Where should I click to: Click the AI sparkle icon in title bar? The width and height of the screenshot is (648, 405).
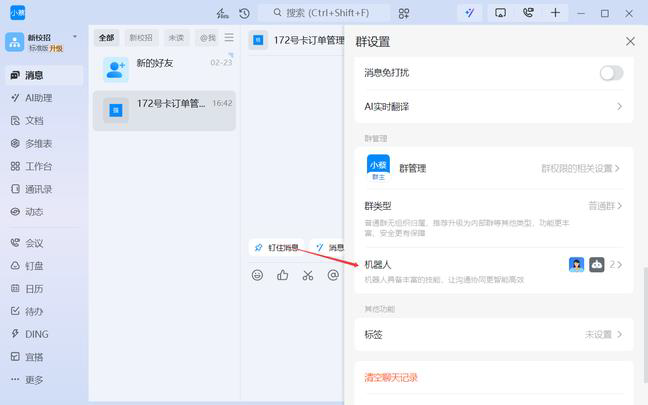tap(470, 13)
